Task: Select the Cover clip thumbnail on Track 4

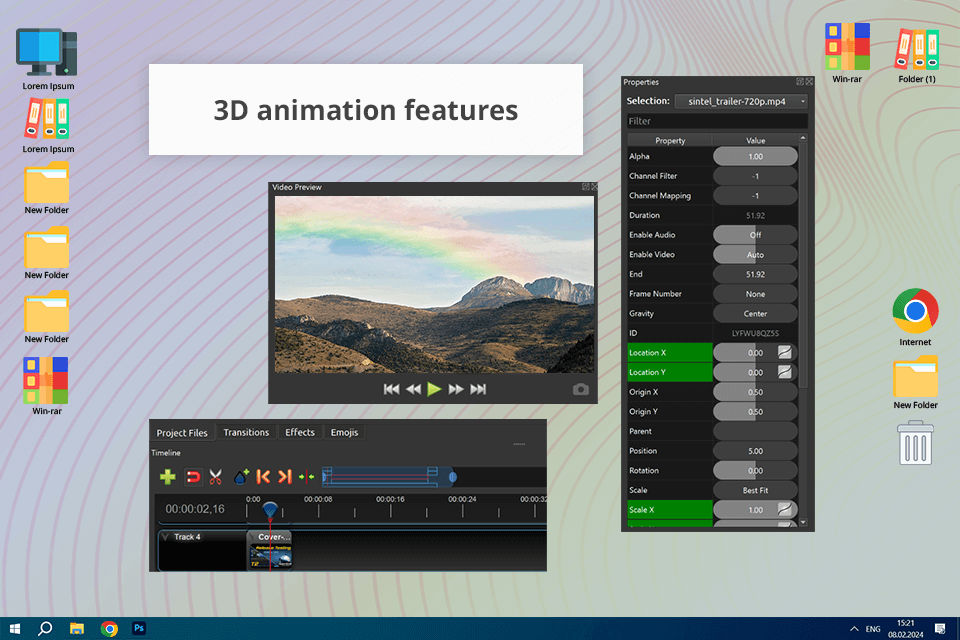Action: (270, 555)
